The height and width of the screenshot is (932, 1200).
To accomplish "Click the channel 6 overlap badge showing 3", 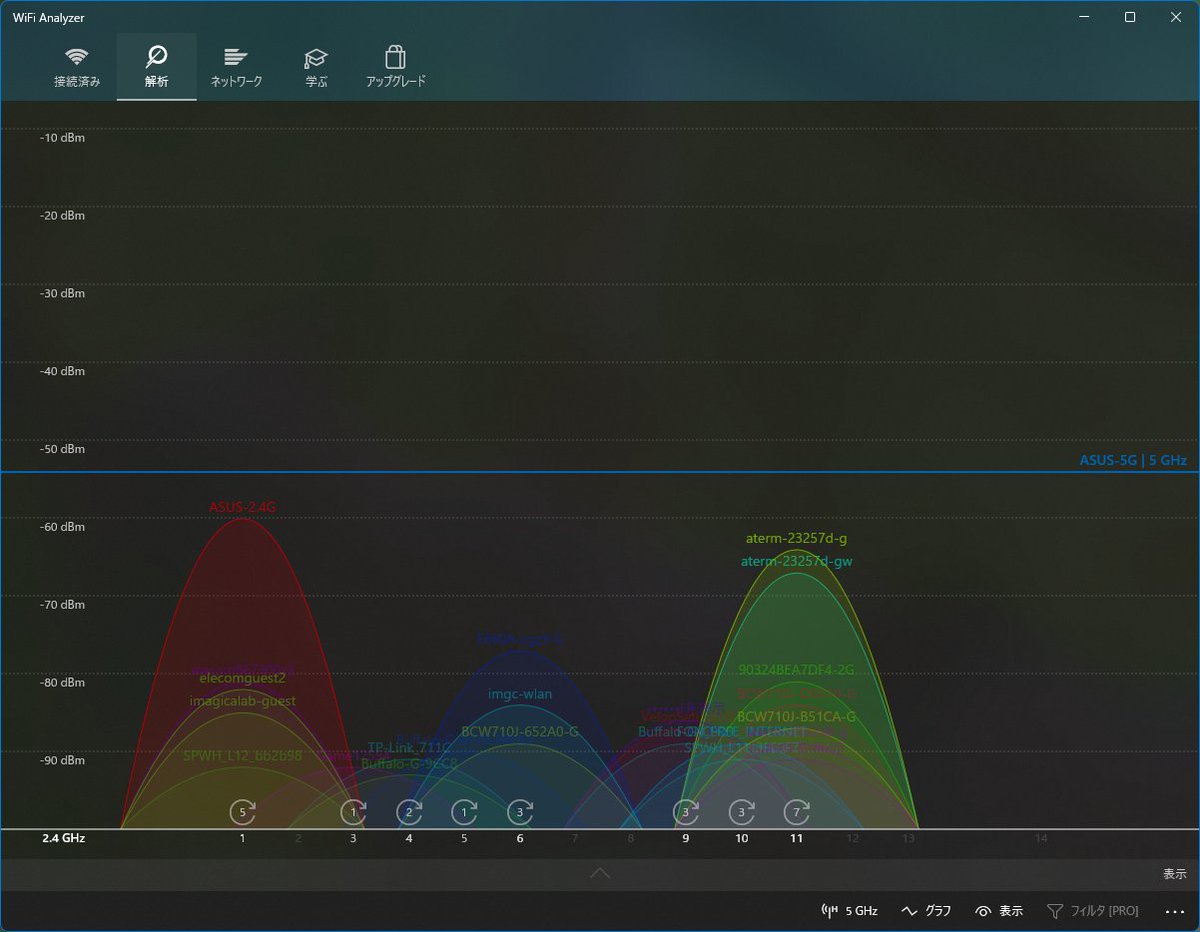I will pos(520,812).
